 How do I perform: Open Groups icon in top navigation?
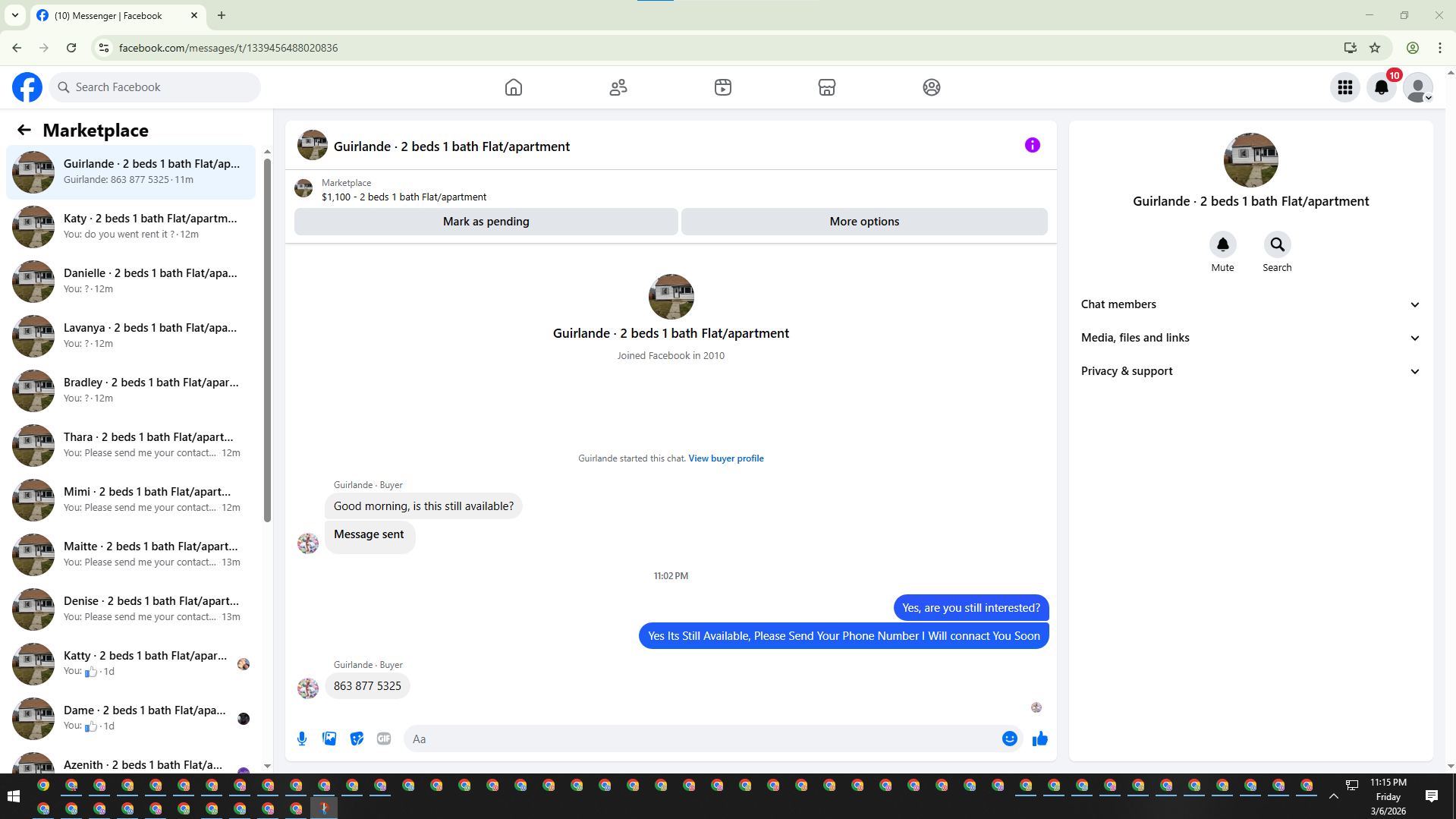932,87
